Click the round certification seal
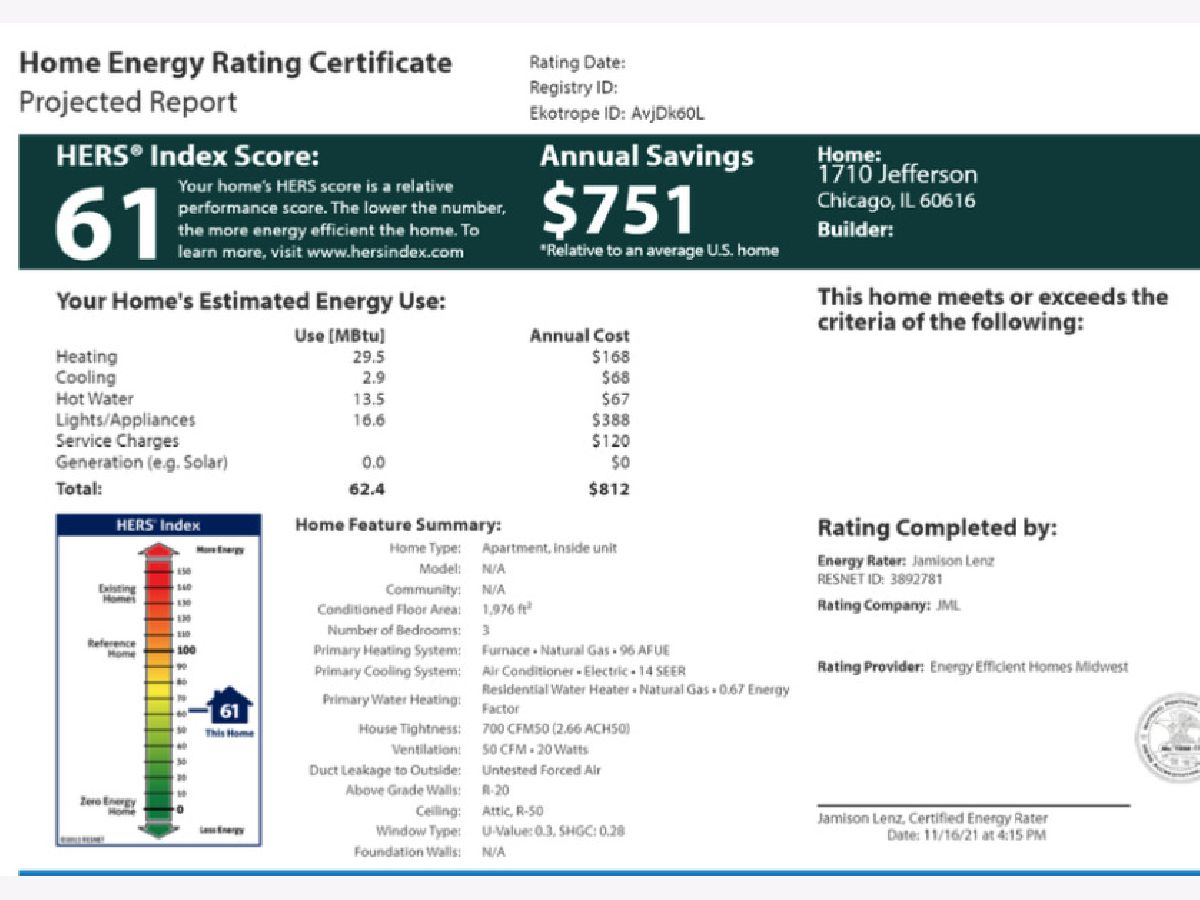 point(1168,741)
